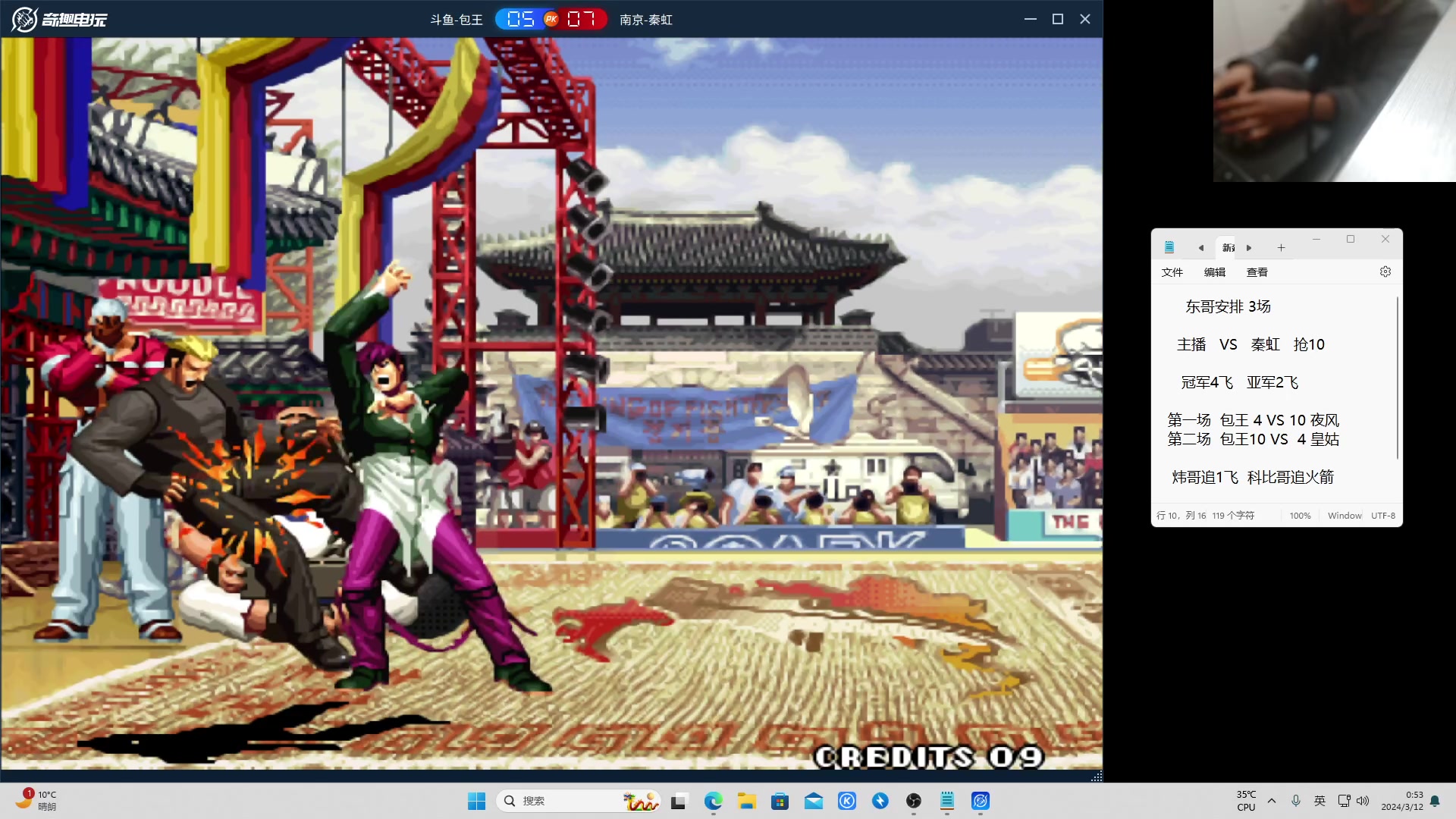Screen dimensions: 1456x819
Task: Click the grip in the game window's corner
Action: click(1097, 777)
